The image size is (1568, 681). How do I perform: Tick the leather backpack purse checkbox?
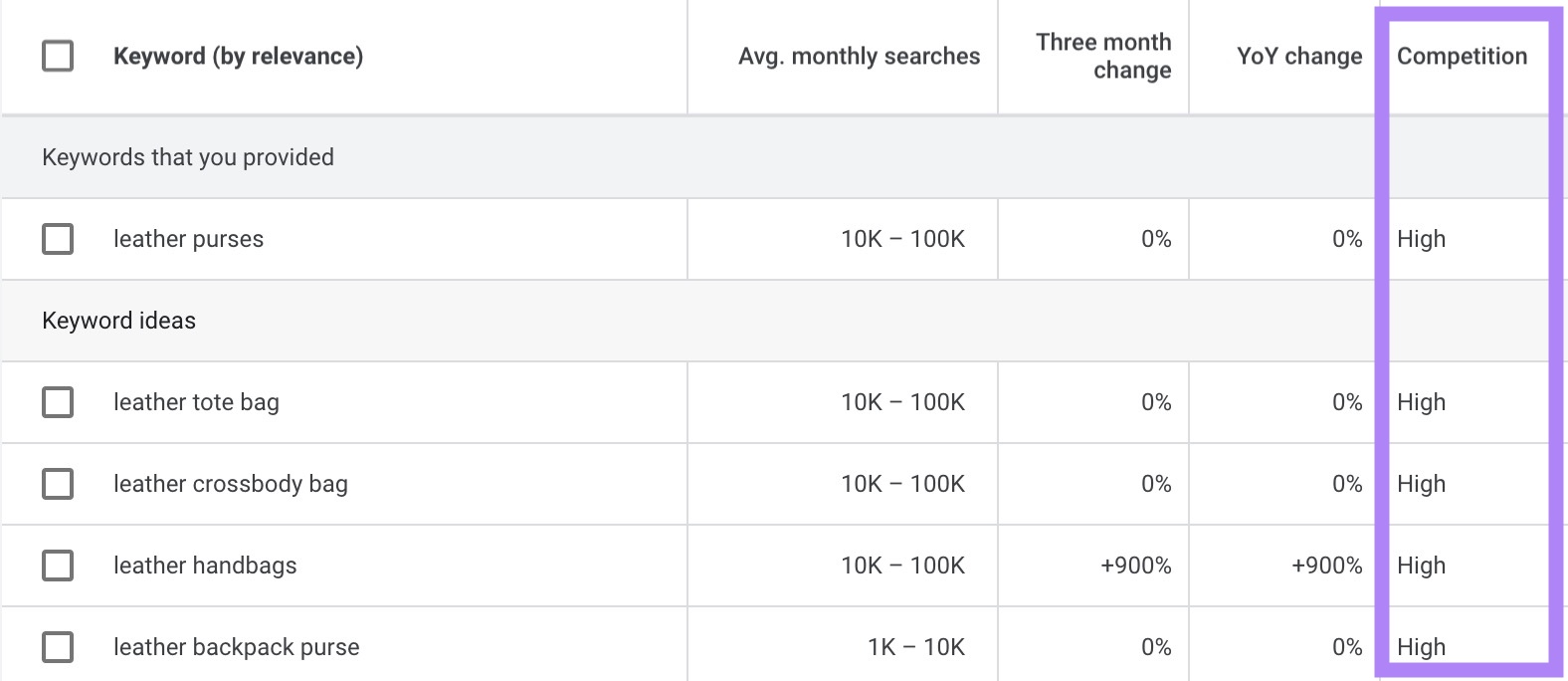pos(57,646)
